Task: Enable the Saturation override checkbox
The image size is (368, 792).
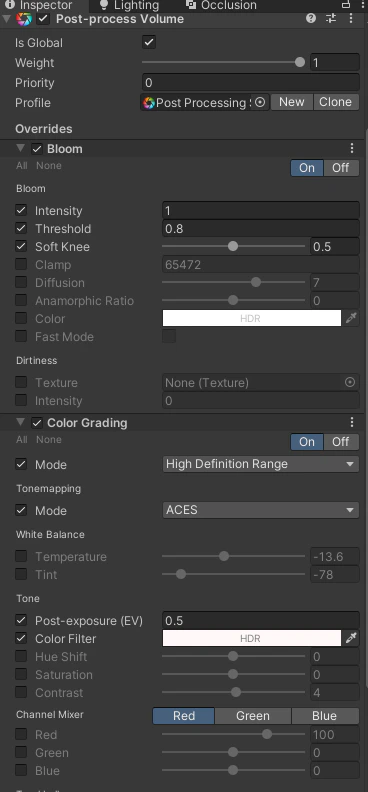Action: (21, 674)
